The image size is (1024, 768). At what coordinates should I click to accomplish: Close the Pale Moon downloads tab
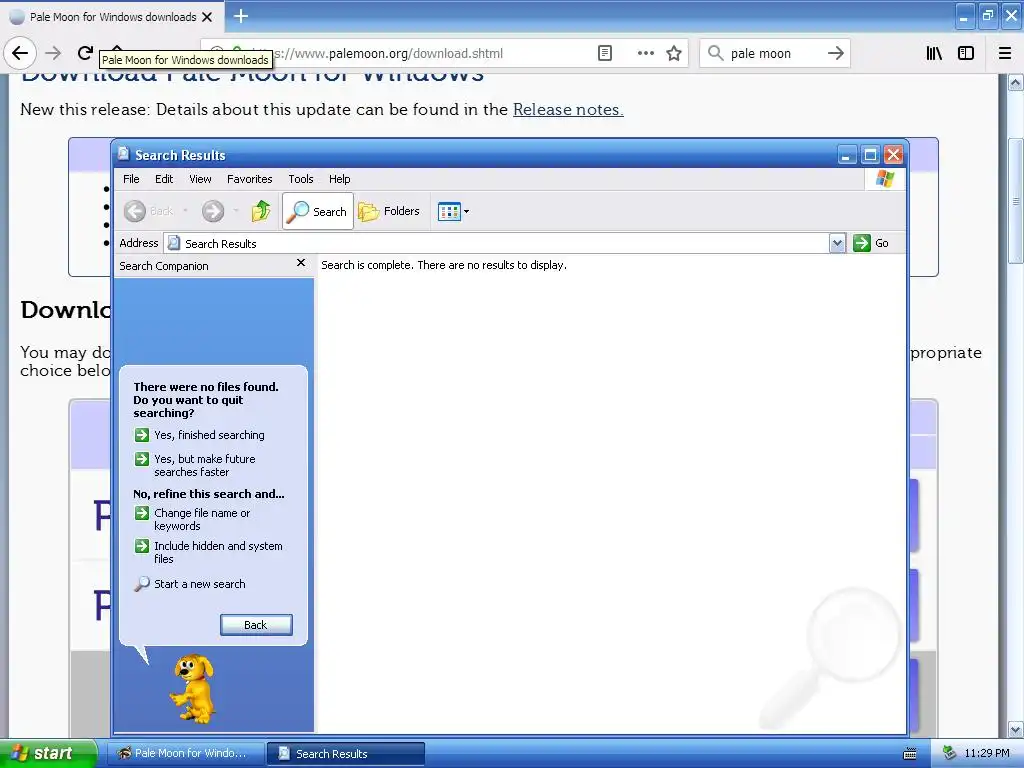[x=207, y=17]
